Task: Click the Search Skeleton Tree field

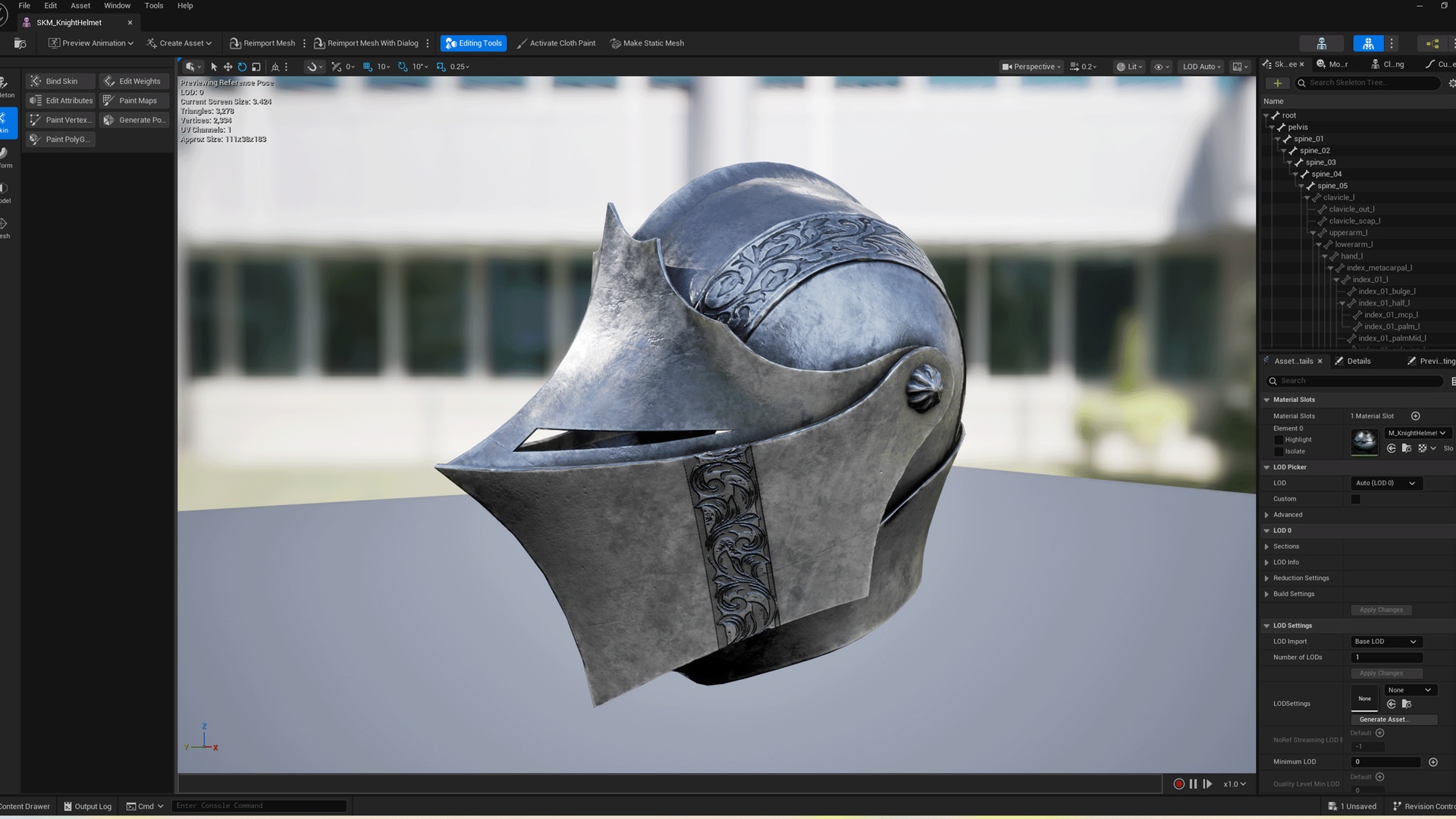Action: 1367,83
